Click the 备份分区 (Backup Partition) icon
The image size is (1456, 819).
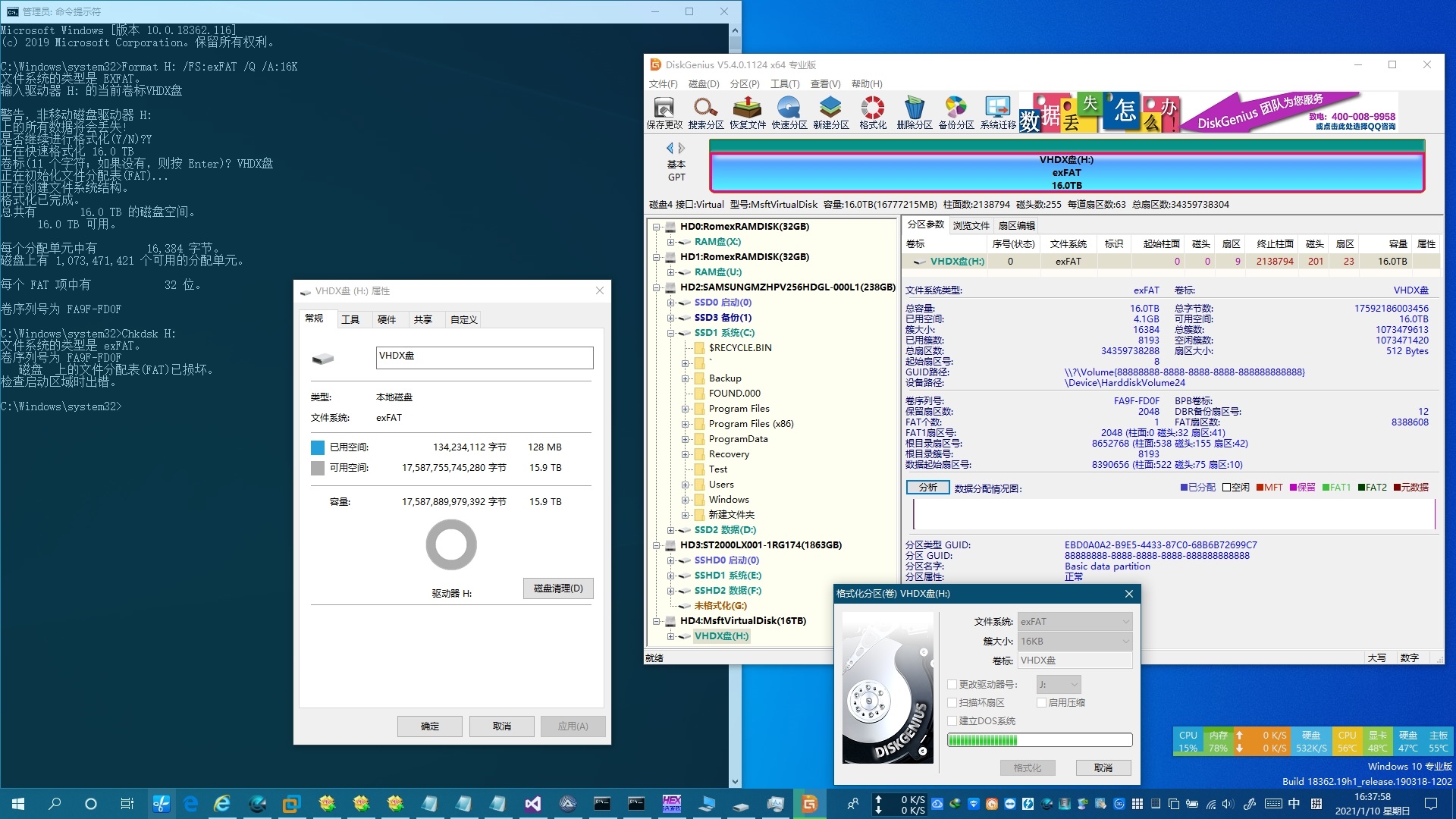tap(955, 112)
